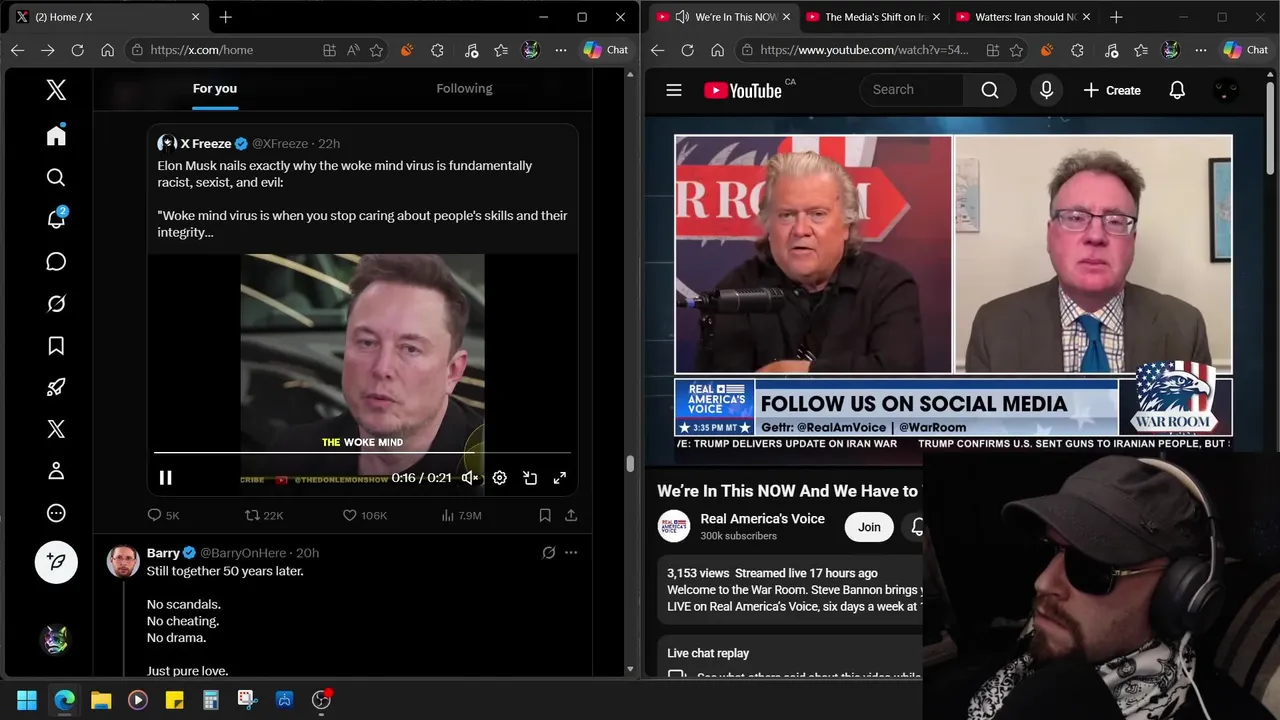Viewport: 1280px width, 720px height.
Task: Open Barry's profile avatar
Action: [x=123, y=561]
